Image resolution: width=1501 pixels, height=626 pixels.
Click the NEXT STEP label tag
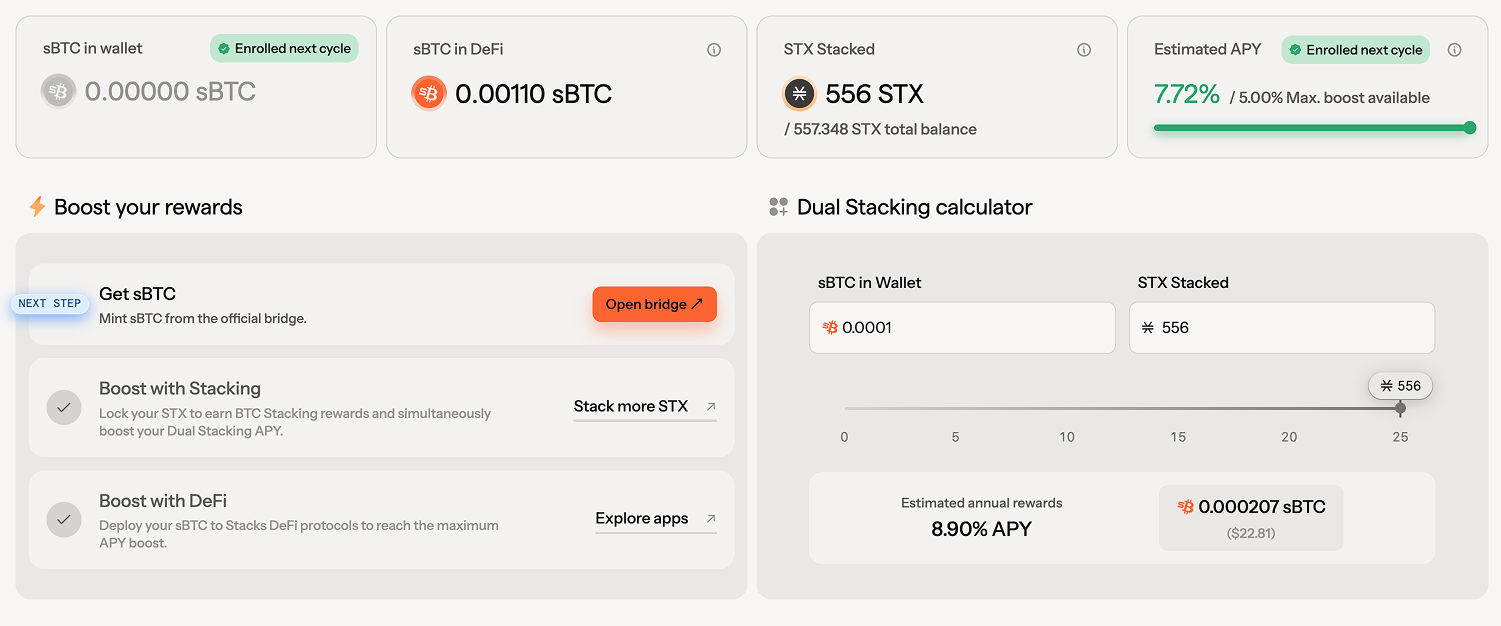coord(48,304)
